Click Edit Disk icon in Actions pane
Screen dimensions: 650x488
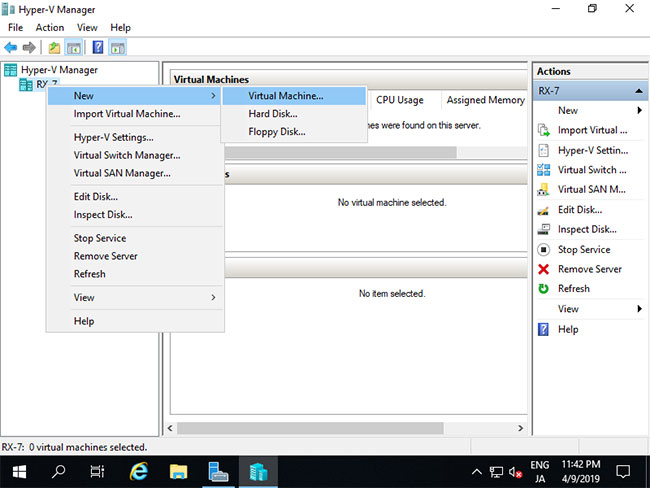point(543,210)
